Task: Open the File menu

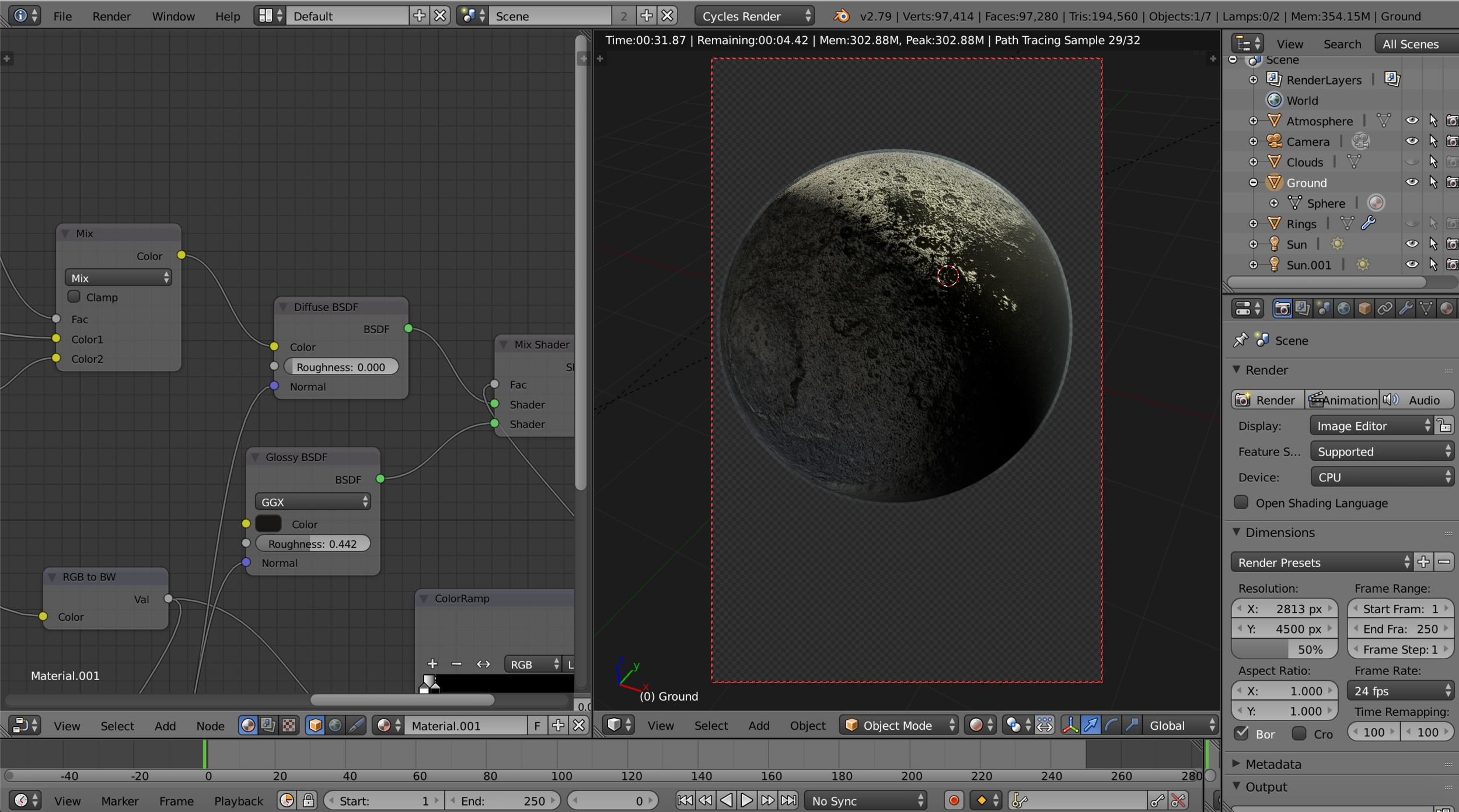Action: pyautogui.click(x=62, y=16)
